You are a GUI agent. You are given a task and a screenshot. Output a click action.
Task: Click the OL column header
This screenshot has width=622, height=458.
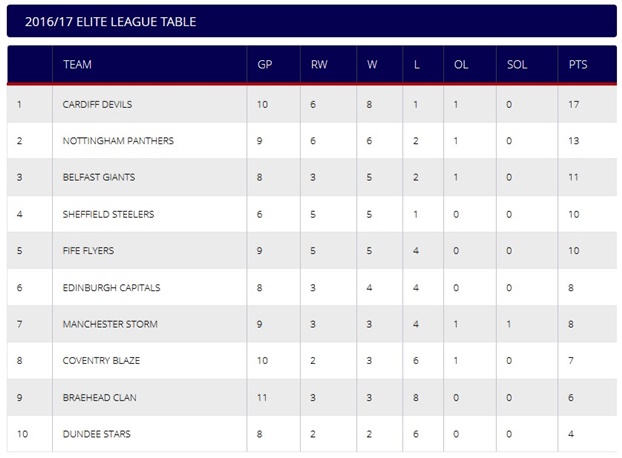pos(461,64)
